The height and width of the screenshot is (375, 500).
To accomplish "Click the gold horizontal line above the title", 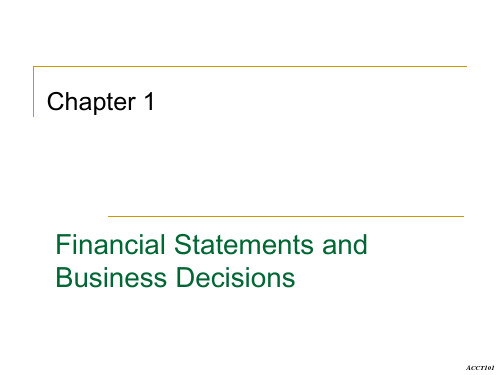I will click(x=250, y=67).
